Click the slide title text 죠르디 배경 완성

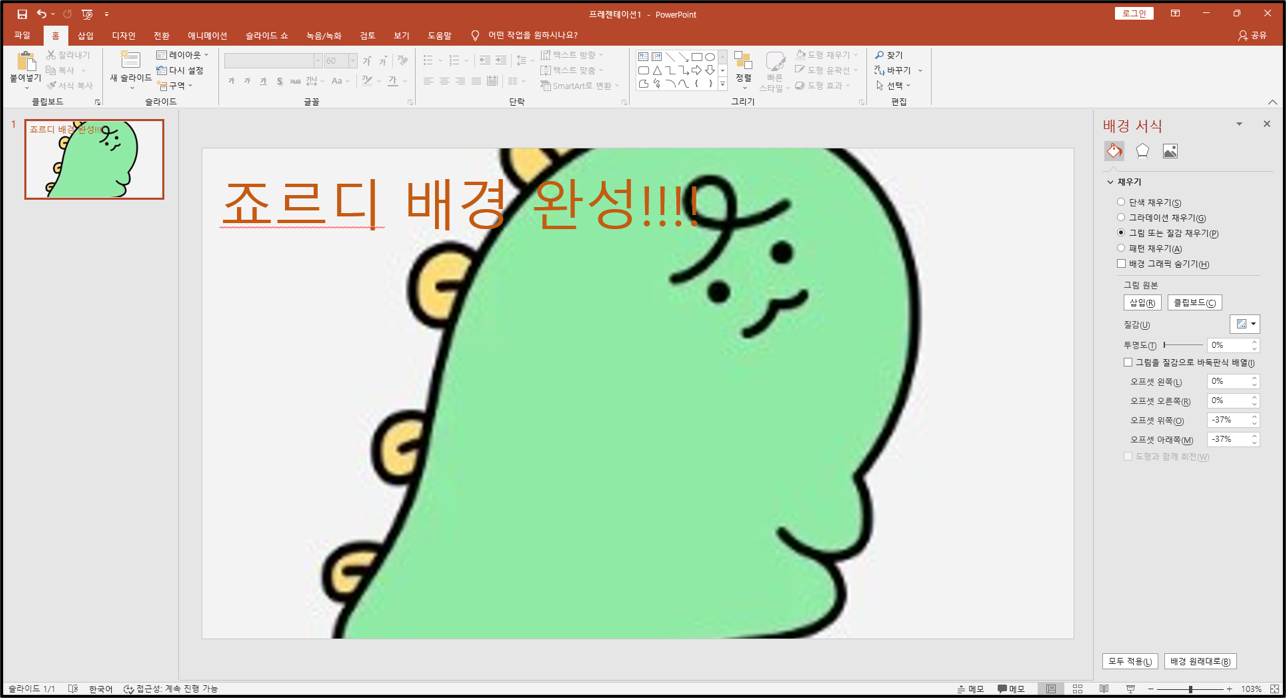(459, 204)
